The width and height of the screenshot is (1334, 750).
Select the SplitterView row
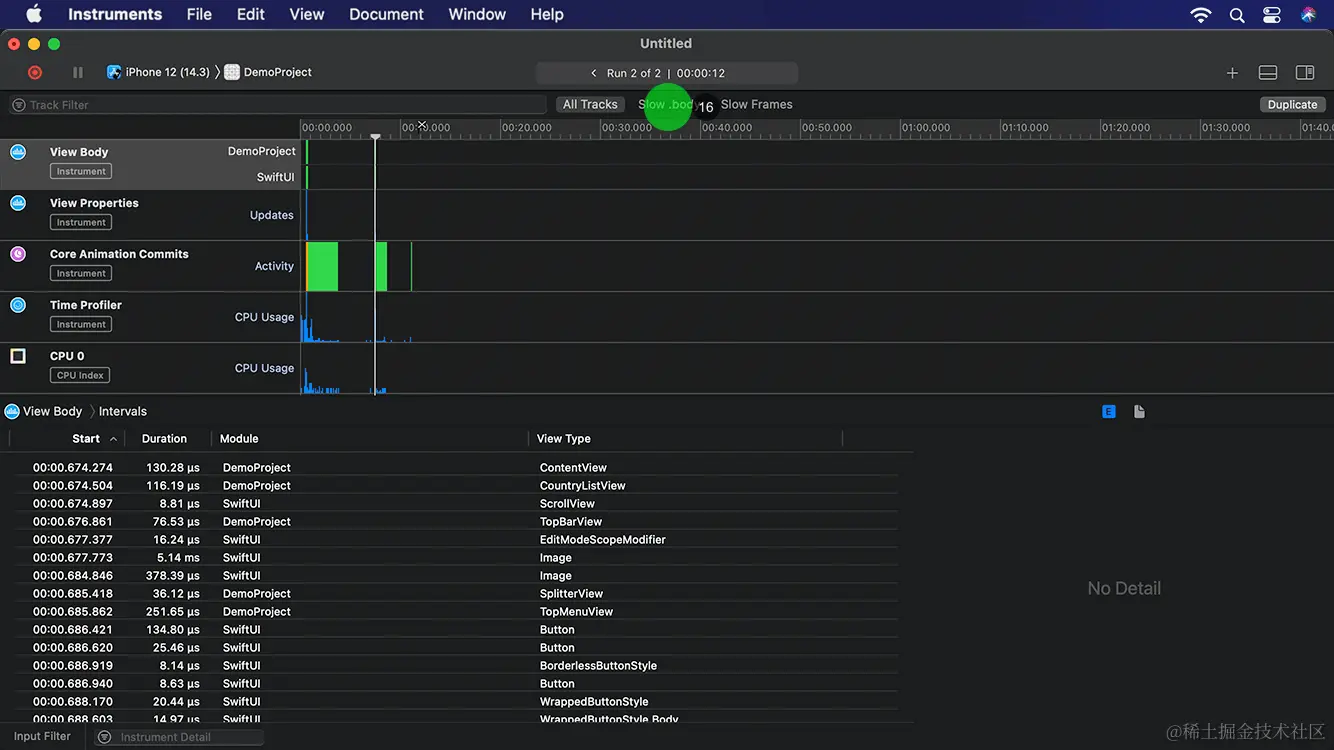point(456,594)
